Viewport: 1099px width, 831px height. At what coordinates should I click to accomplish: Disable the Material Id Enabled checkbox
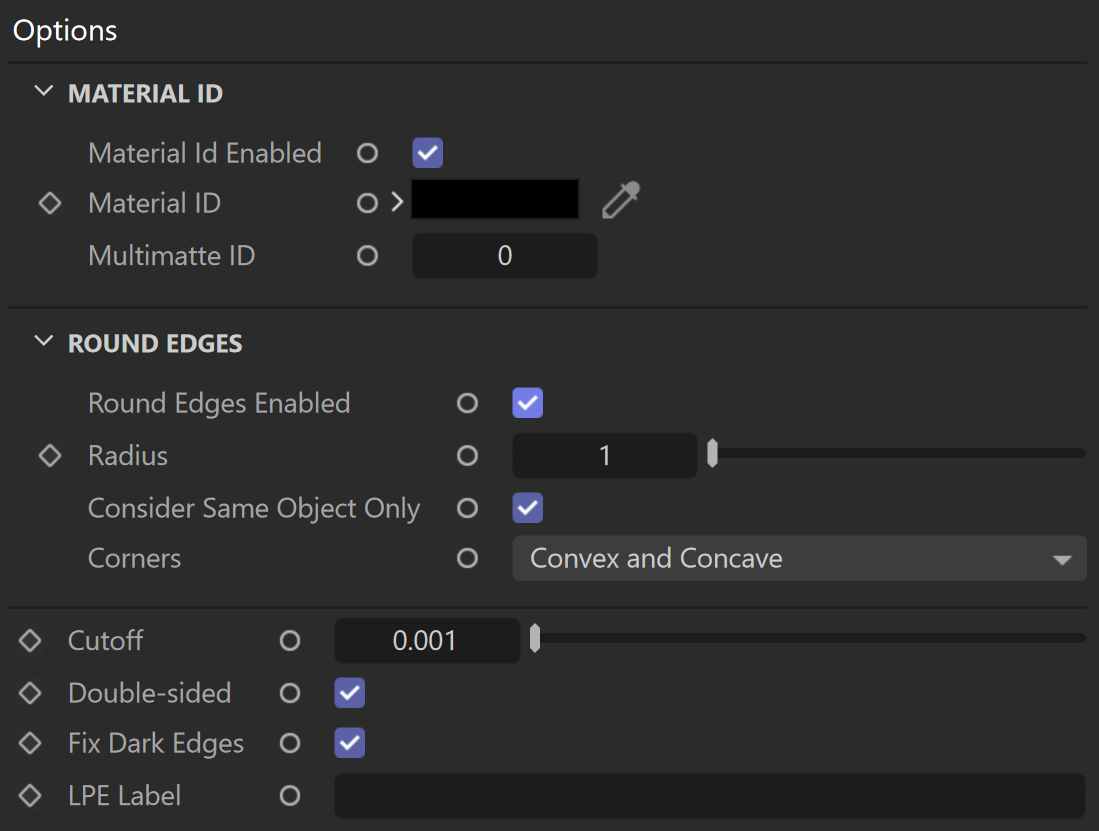click(x=428, y=153)
